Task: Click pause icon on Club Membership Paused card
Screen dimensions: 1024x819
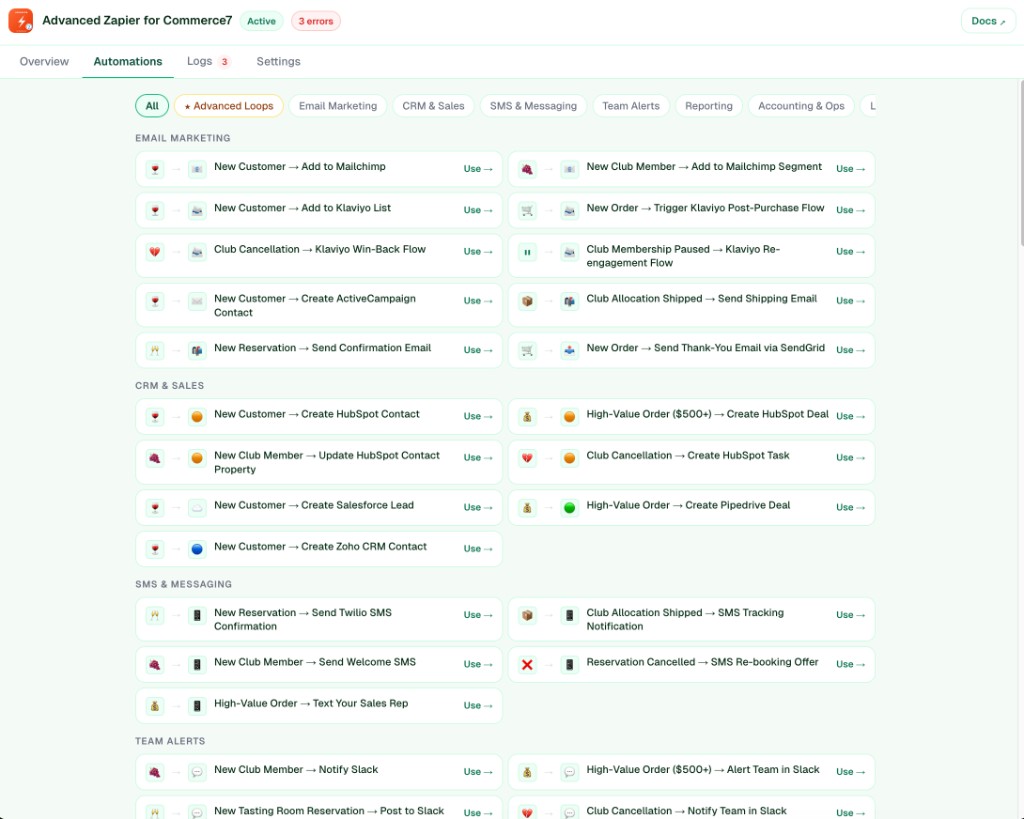Action: click(x=527, y=251)
